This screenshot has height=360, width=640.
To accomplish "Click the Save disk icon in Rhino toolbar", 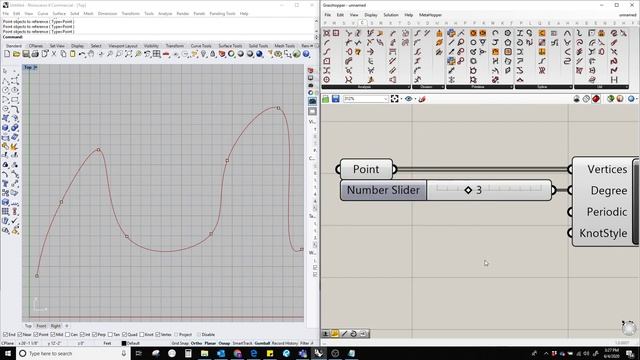I will pyautogui.click(x=26, y=54).
